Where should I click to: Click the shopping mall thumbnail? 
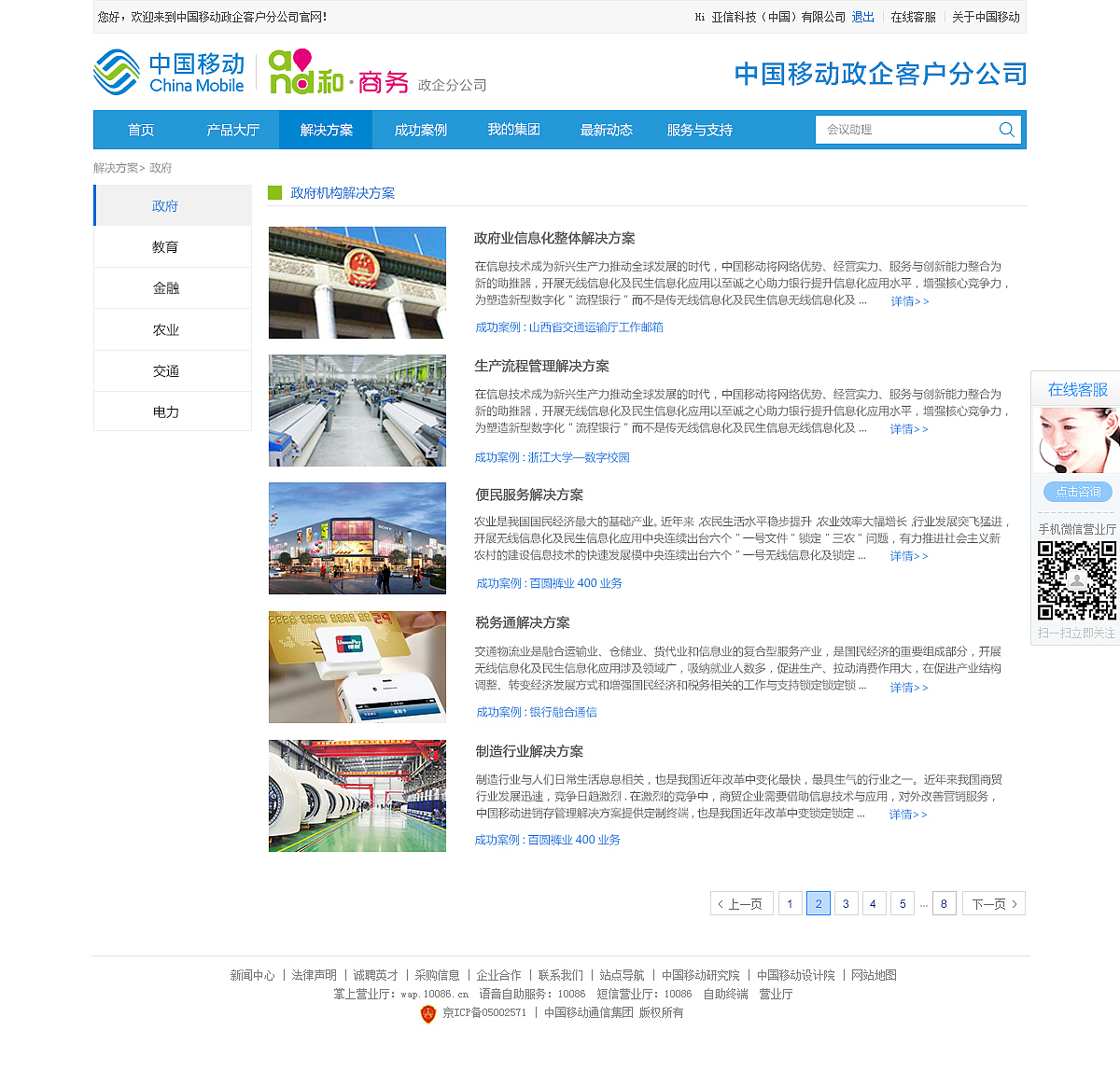click(357, 538)
